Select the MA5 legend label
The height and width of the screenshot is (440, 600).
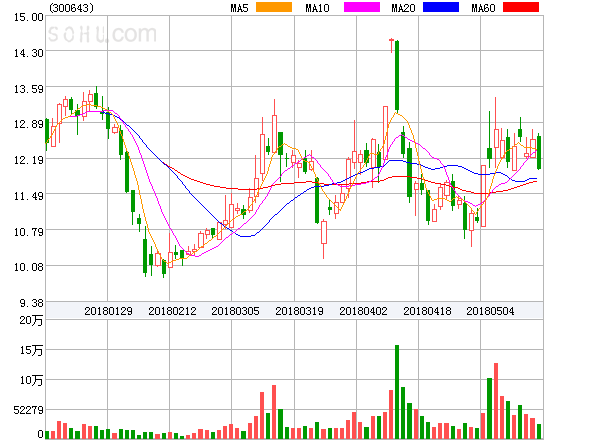(x=239, y=8)
